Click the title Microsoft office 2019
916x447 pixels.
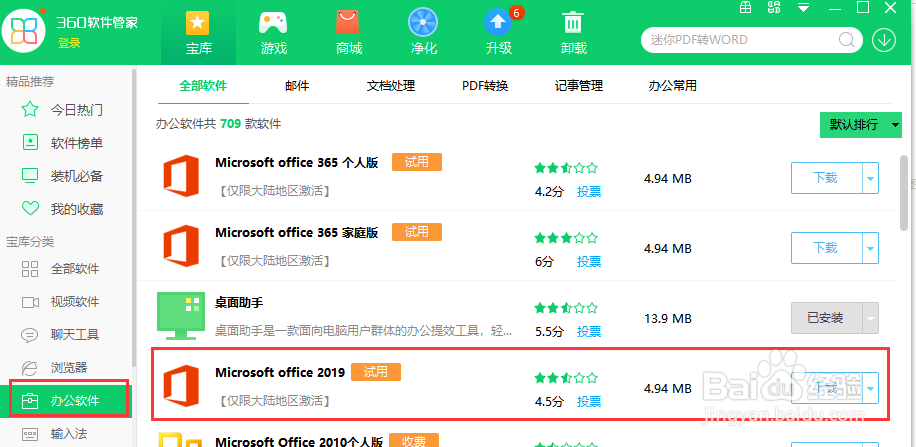click(x=280, y=372)
